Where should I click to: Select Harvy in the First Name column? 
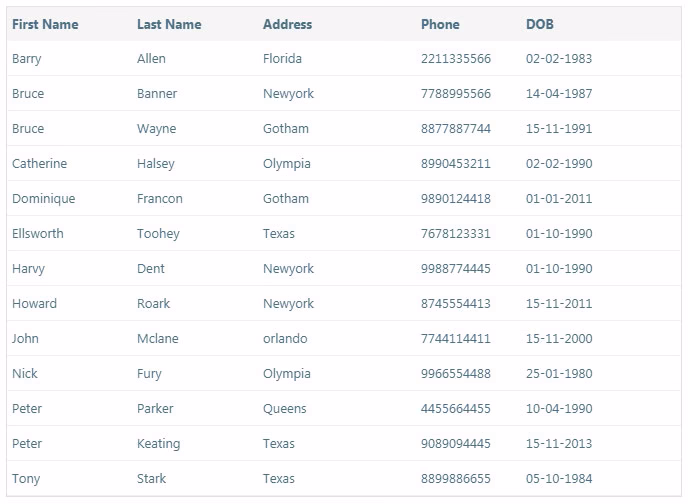28,269
